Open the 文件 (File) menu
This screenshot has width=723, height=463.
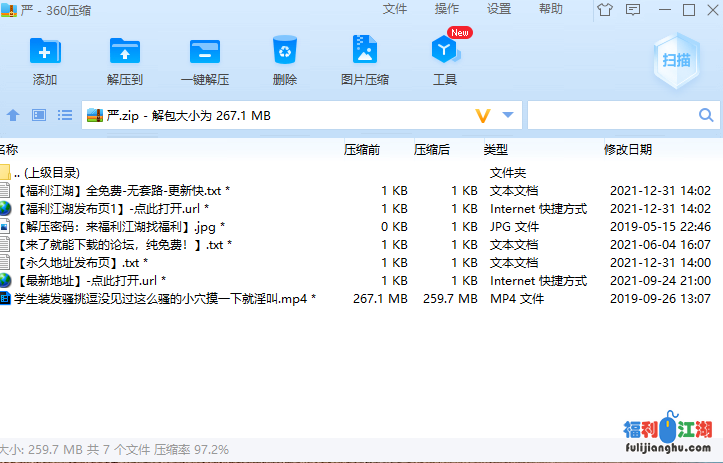pos(395,9)
